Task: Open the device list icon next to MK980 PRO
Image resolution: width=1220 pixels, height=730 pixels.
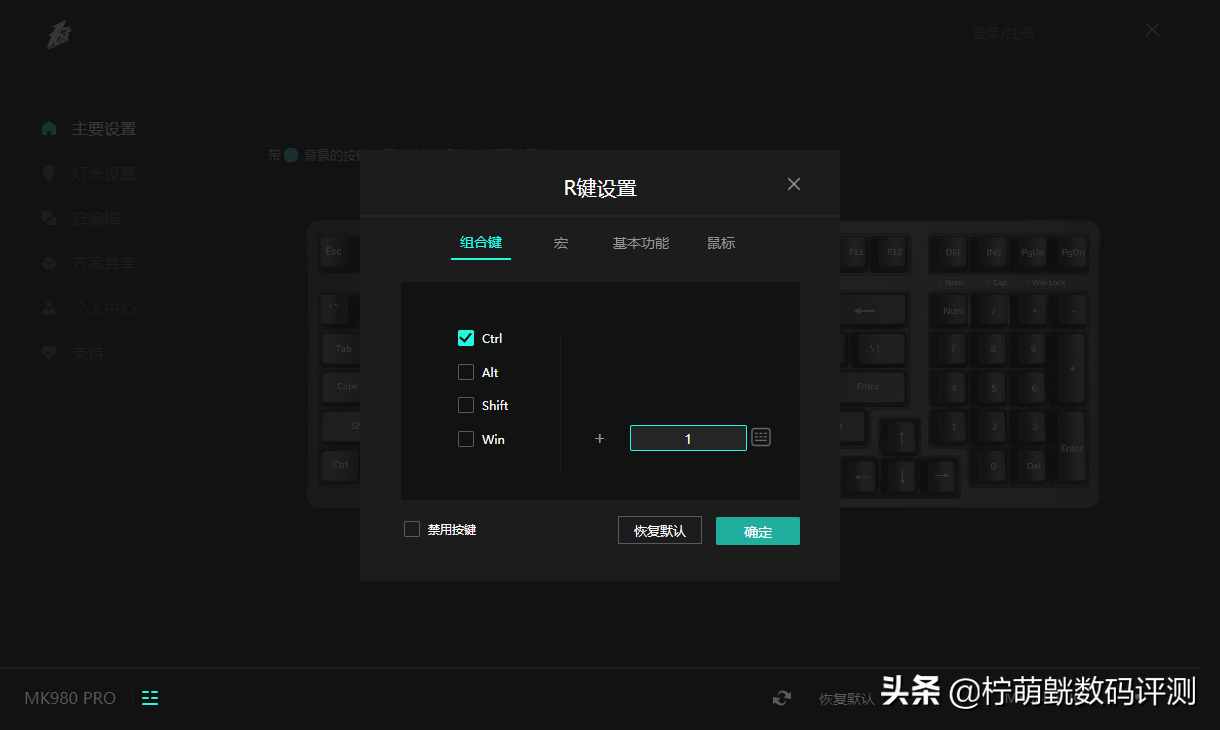Action: 150,698
